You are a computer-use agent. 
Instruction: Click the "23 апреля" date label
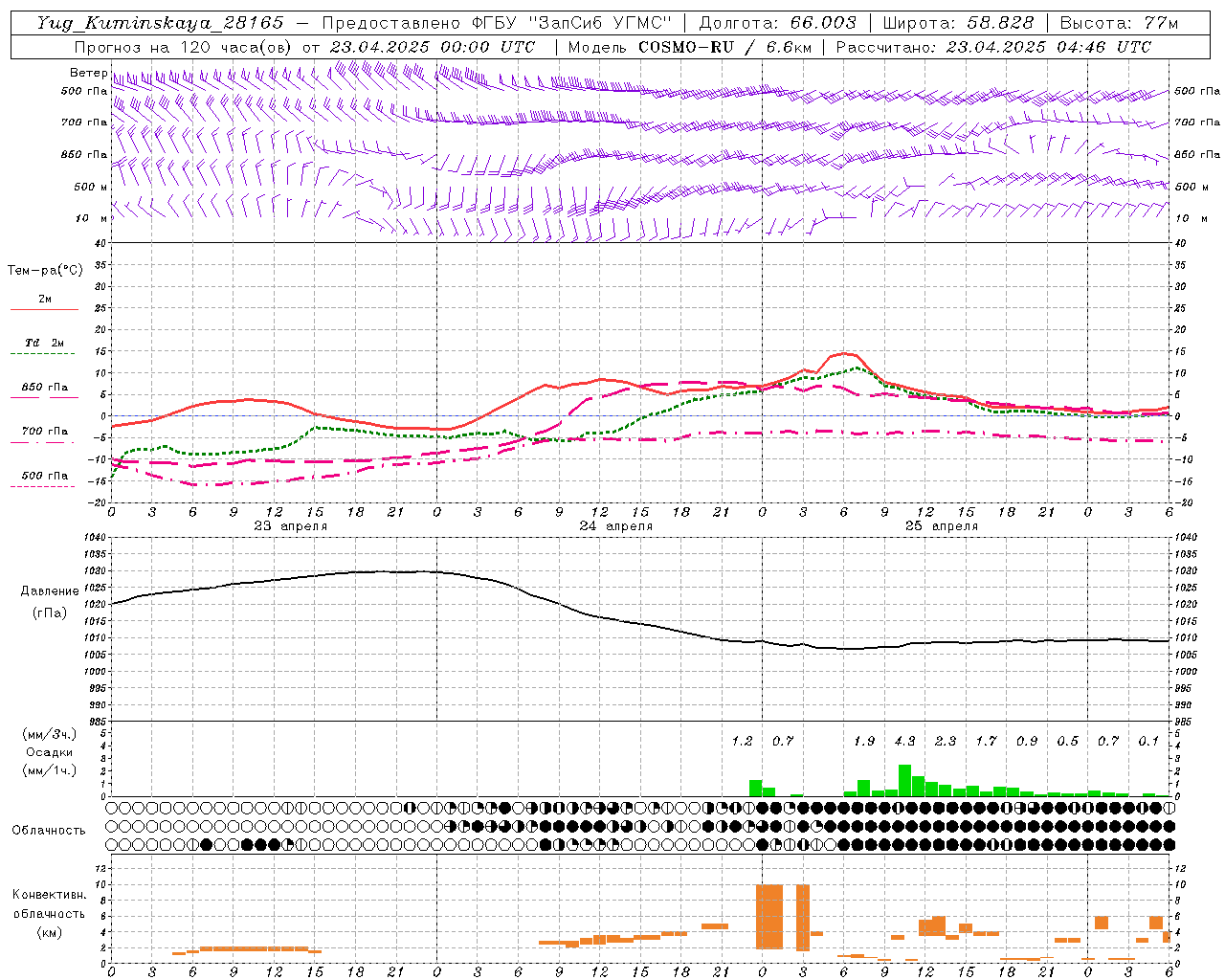[x=290, y=526]
